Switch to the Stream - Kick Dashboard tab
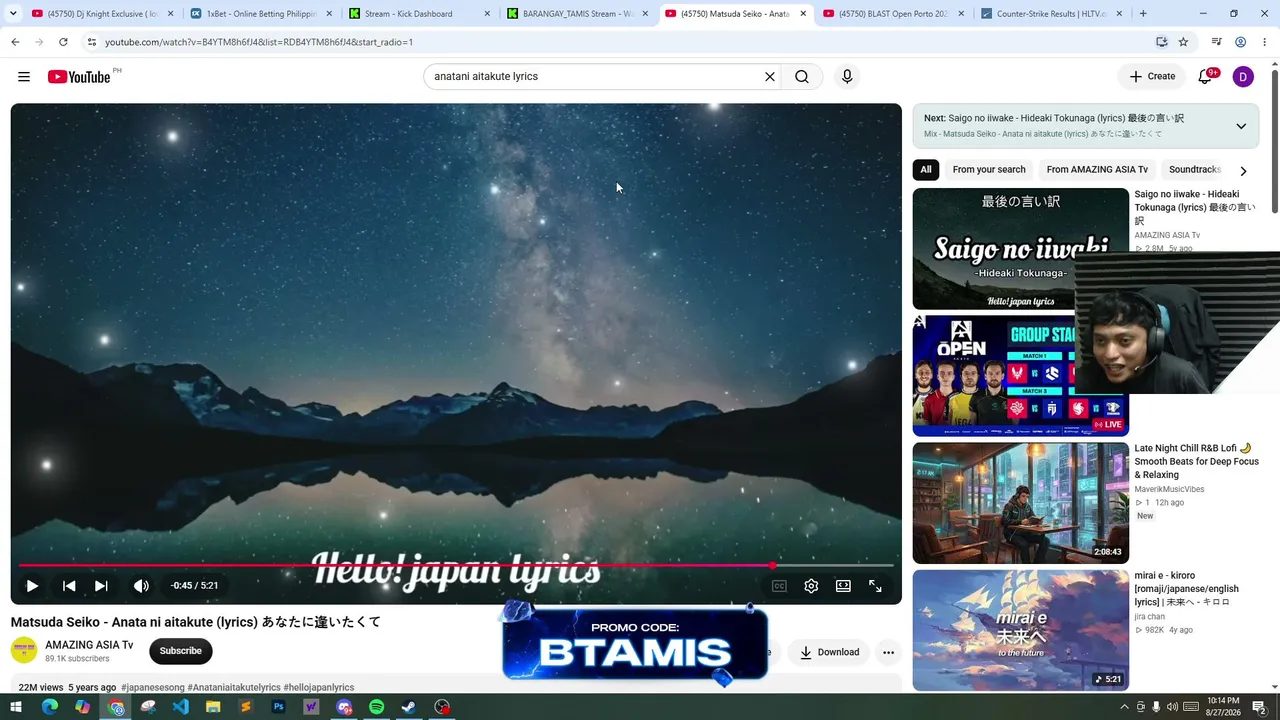The width and height of the screenshot is (1280, 720). click(x=418, y=14)
